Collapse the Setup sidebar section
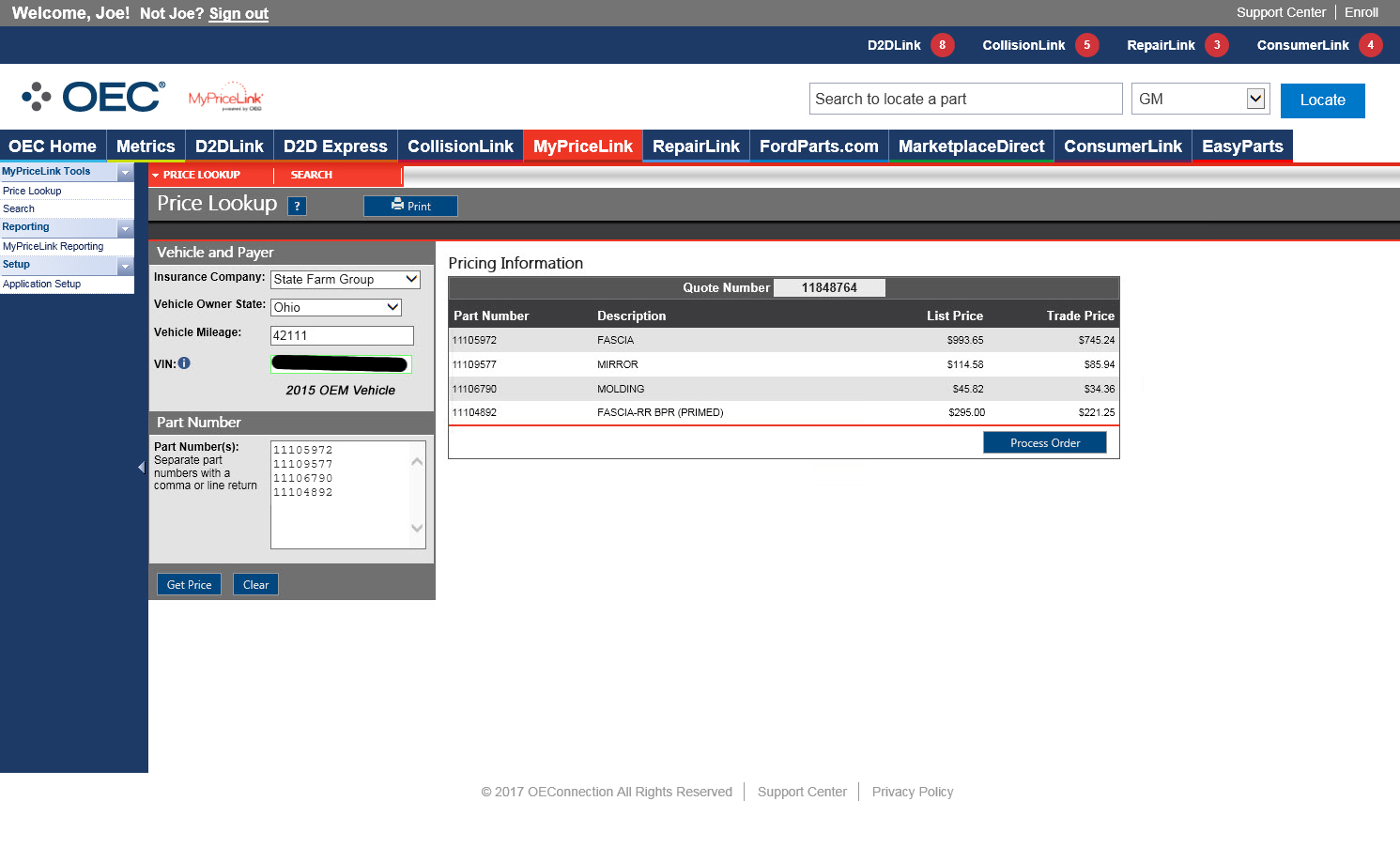1400x863 pixels. (x=125, y=266)
